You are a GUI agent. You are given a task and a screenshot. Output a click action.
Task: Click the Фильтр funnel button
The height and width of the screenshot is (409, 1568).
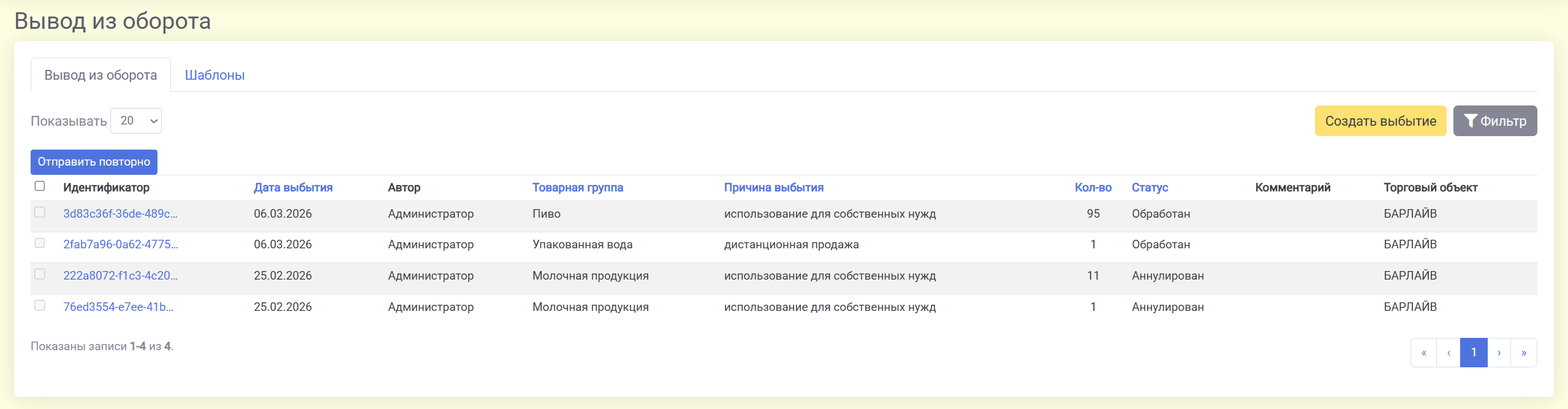[1494, 121]
